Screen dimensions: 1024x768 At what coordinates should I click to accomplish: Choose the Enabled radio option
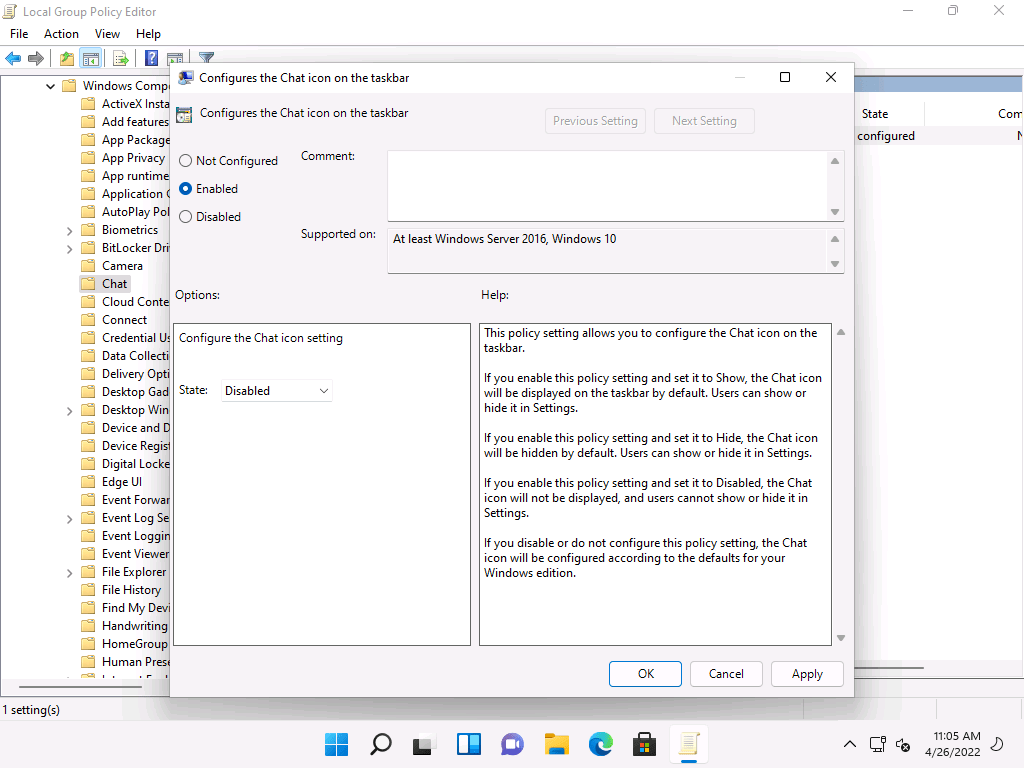pyautogui.click(x=186, y=189)
